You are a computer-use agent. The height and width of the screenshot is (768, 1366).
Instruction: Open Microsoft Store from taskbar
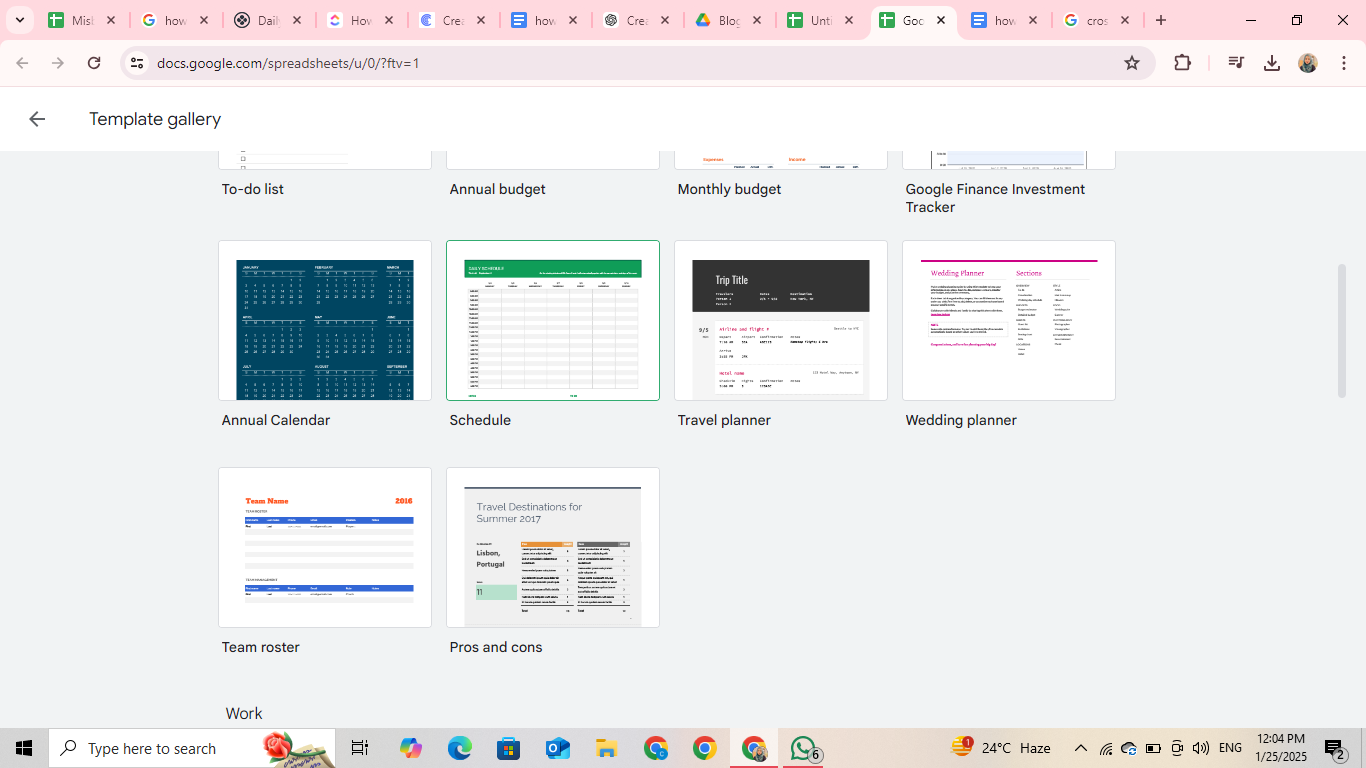click(x=509, y=748)
